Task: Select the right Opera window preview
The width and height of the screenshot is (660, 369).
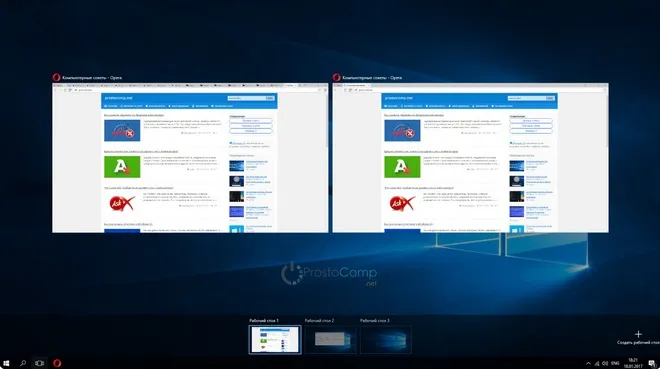Action: [470, 158]
